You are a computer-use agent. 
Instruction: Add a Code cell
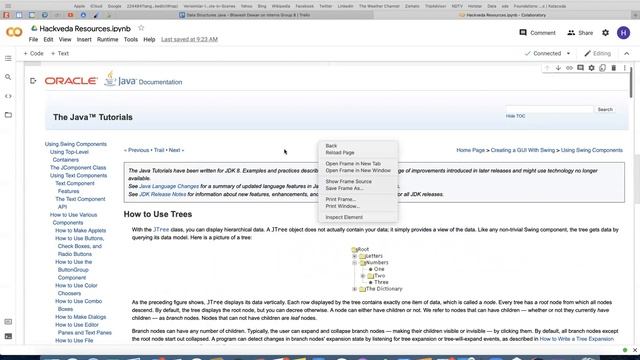[33, 53]
